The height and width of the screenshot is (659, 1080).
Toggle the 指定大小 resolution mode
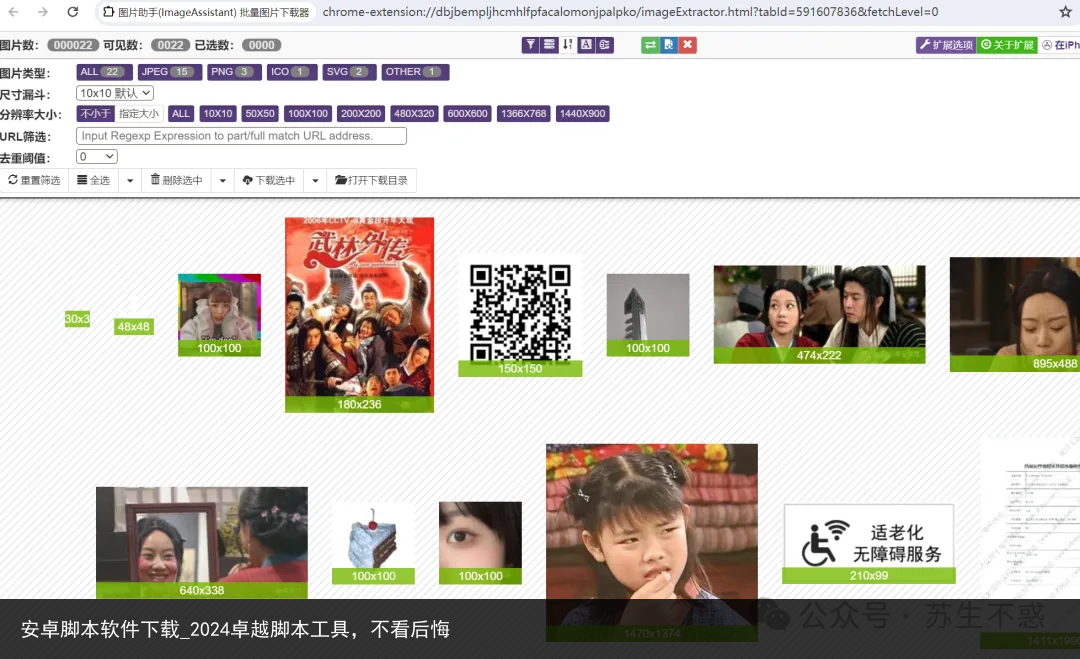pos(139,114)
